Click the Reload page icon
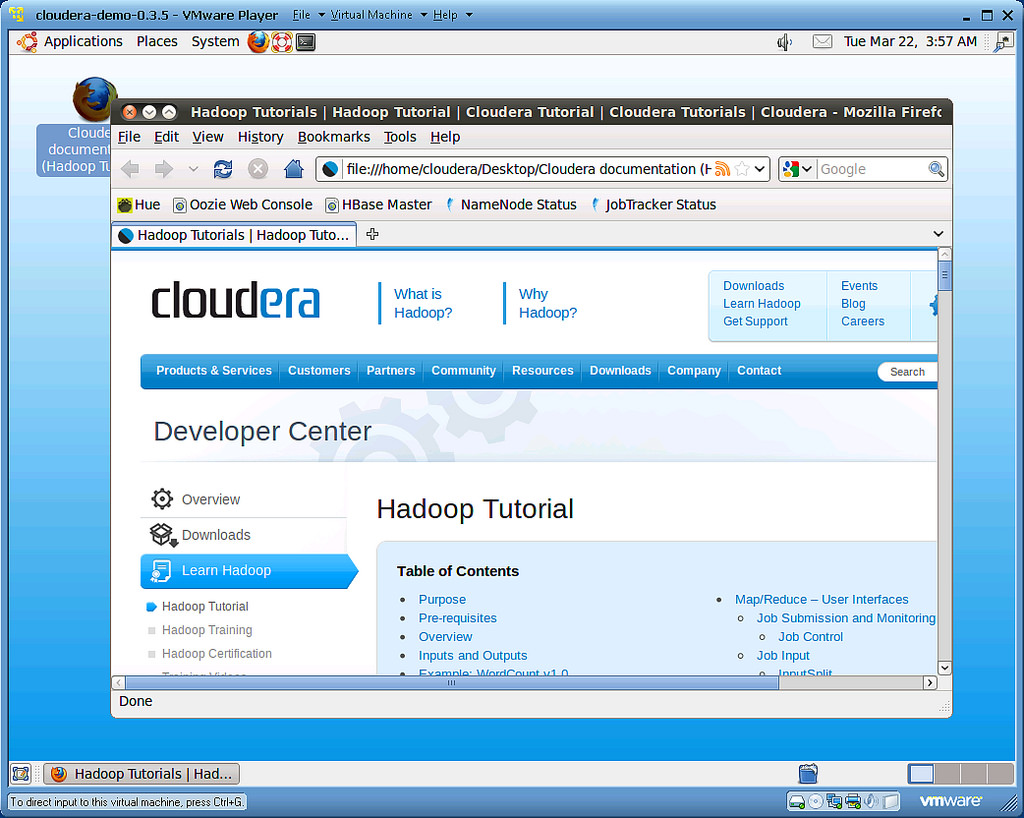This screenshot has height=818, width=1024. pos(223,168)
